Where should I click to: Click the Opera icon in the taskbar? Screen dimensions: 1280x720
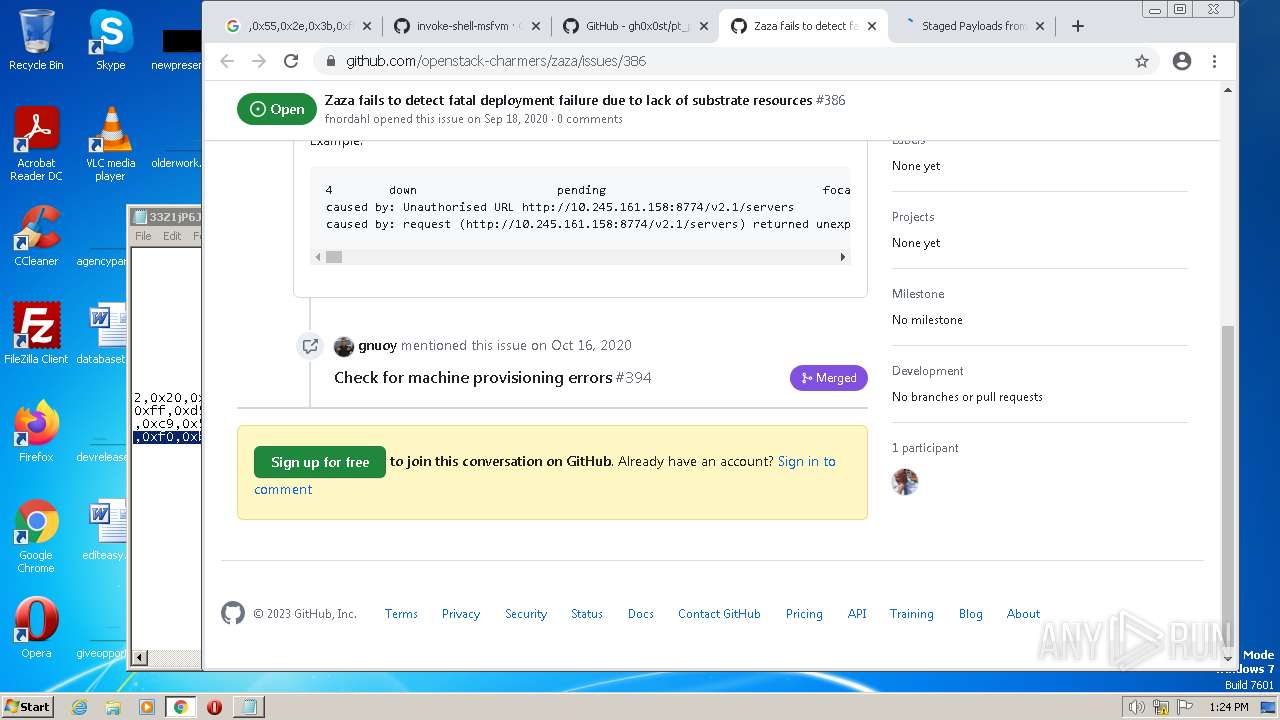[214, 707]
